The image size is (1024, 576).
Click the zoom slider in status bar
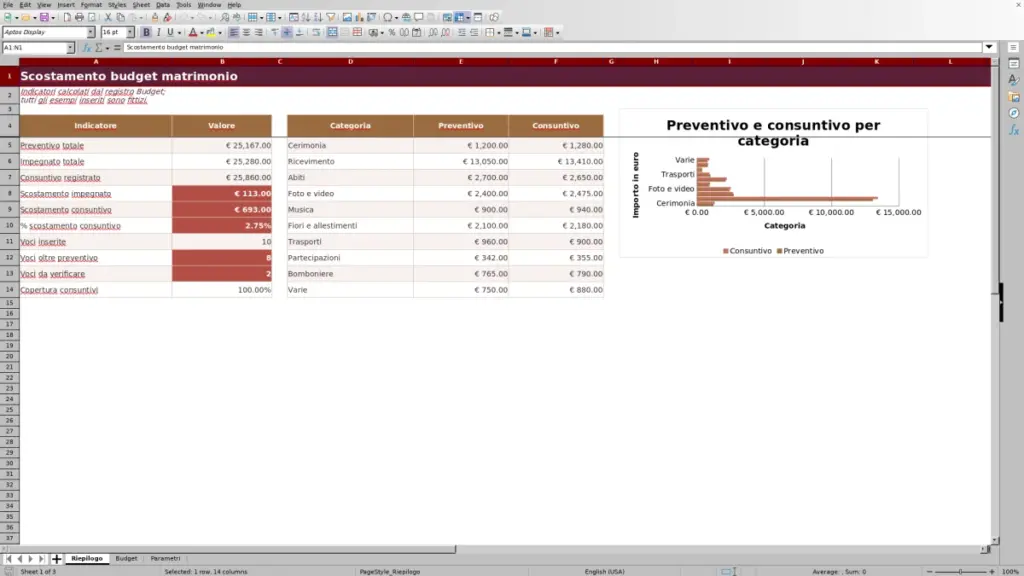[x=961, y=572]
